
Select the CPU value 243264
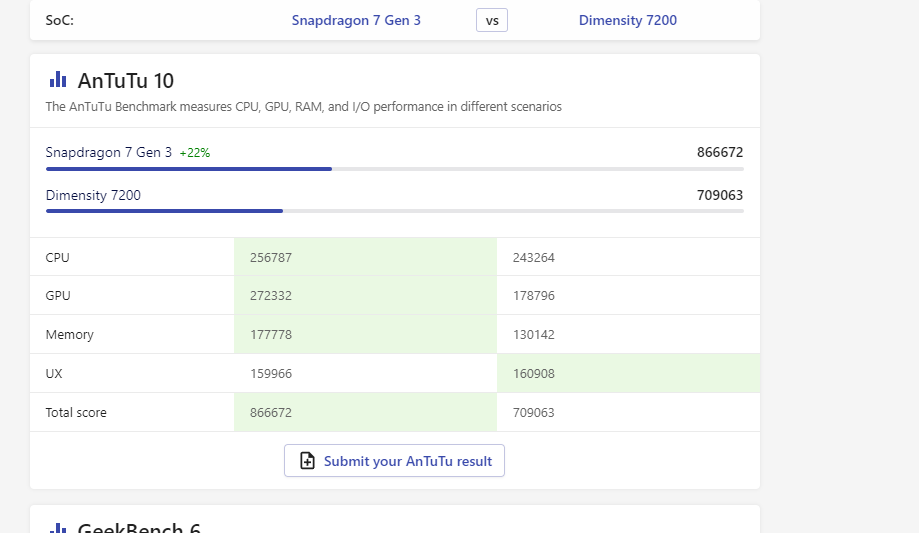pos(533,257)
